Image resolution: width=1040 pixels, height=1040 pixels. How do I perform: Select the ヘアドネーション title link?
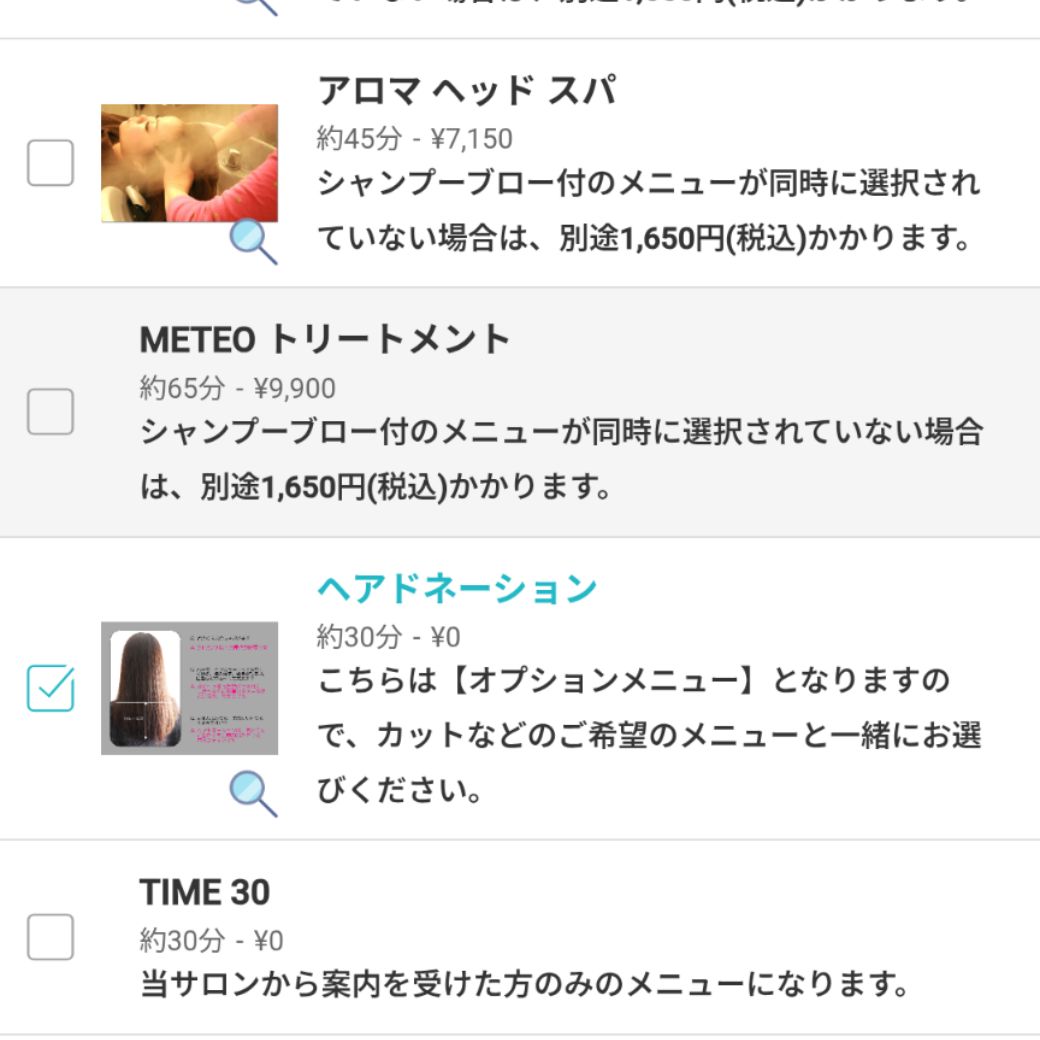tap(457, 589)
